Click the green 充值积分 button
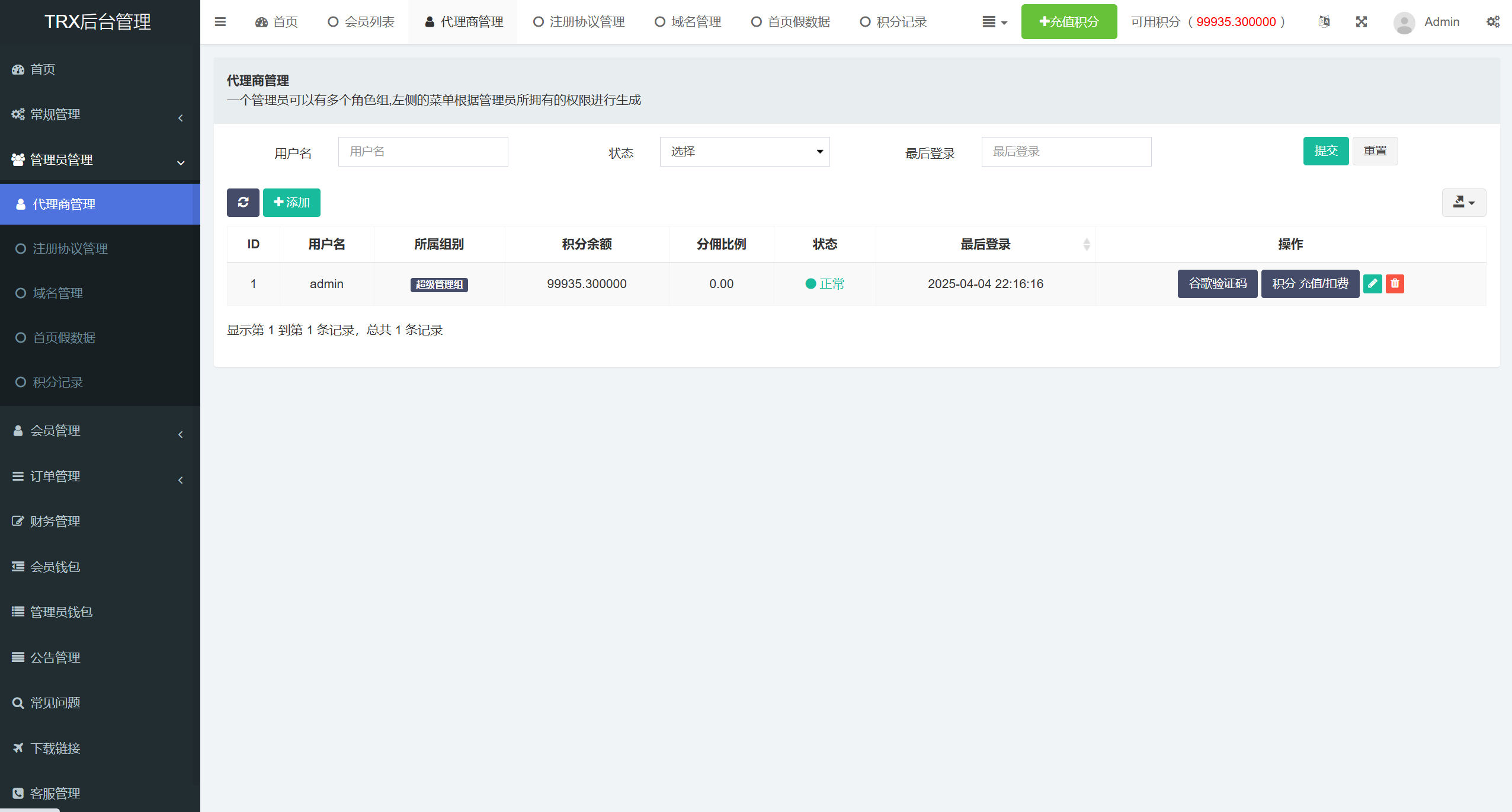1512x812 pixels. [x=1069, y=22]
